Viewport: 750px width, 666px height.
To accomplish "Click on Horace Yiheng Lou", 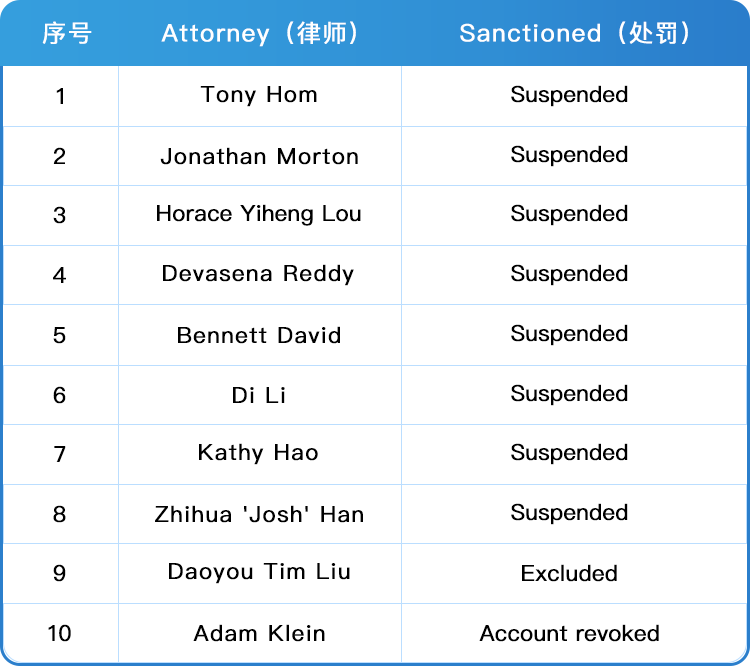I will coord(259,214).
